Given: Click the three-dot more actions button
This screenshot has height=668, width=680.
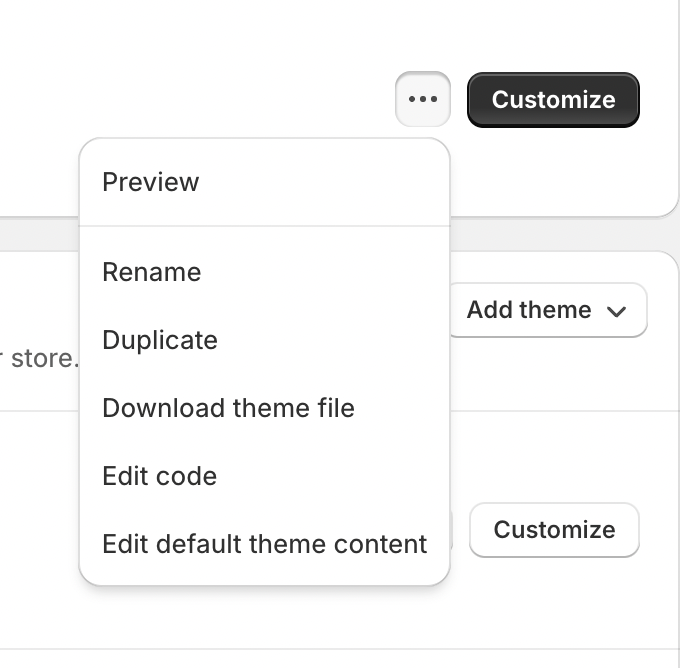Looking at the screenshot, I should 423,99.
